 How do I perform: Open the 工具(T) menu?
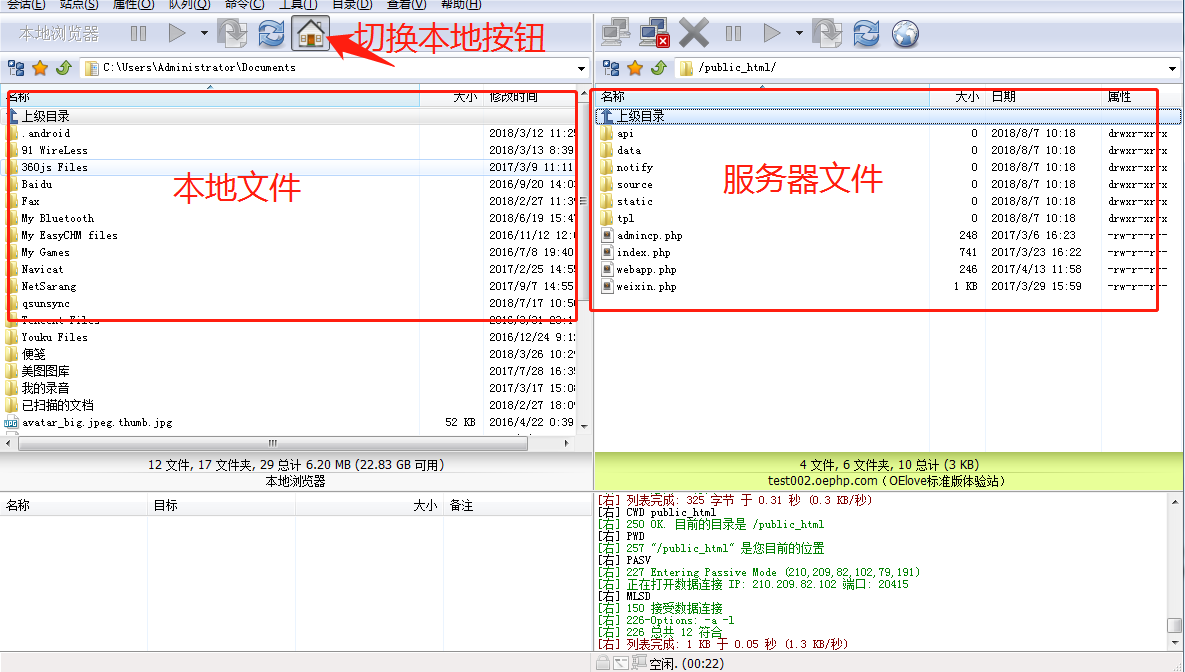pyautogui.click(x=298, y=5)
